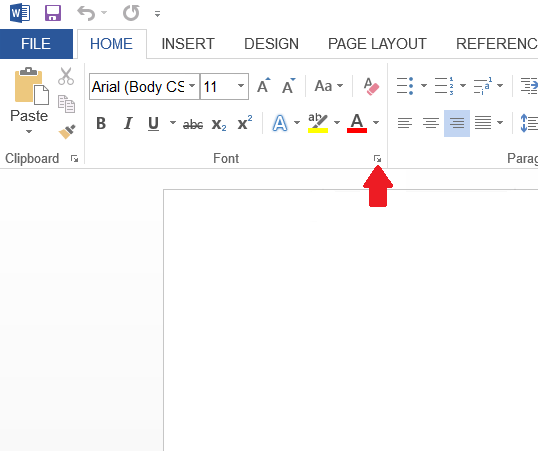Copy selection with the copy icon
This screenshot has height=451, width=538.
pyautogui.click(x=66, y=104)
